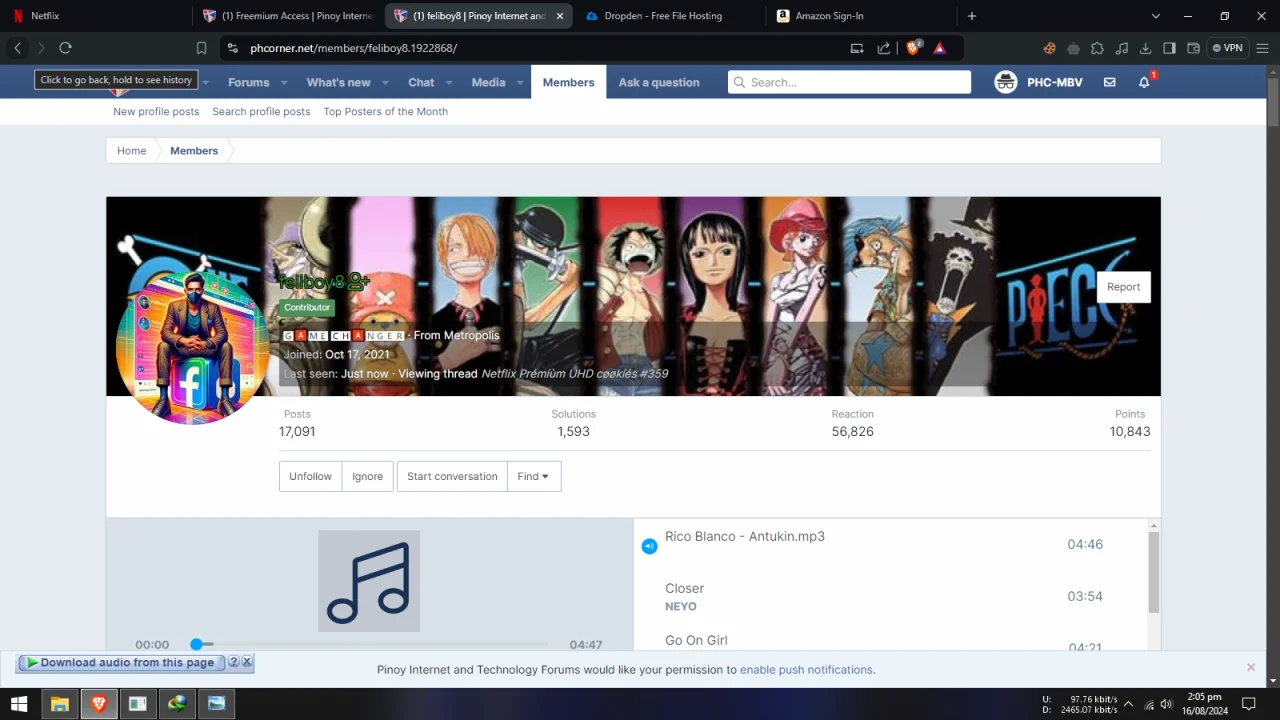This screenshot has width=1280, height=720.
Task: Open Brave Rewards triangle icon
Action: tap(940, 48)
